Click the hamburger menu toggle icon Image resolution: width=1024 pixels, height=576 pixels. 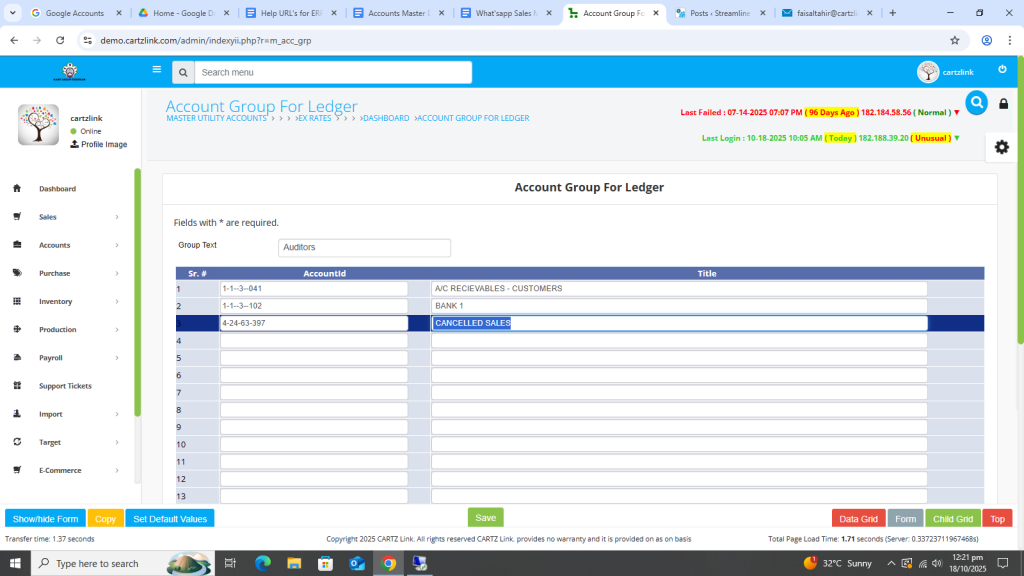[x=157, y=70]
